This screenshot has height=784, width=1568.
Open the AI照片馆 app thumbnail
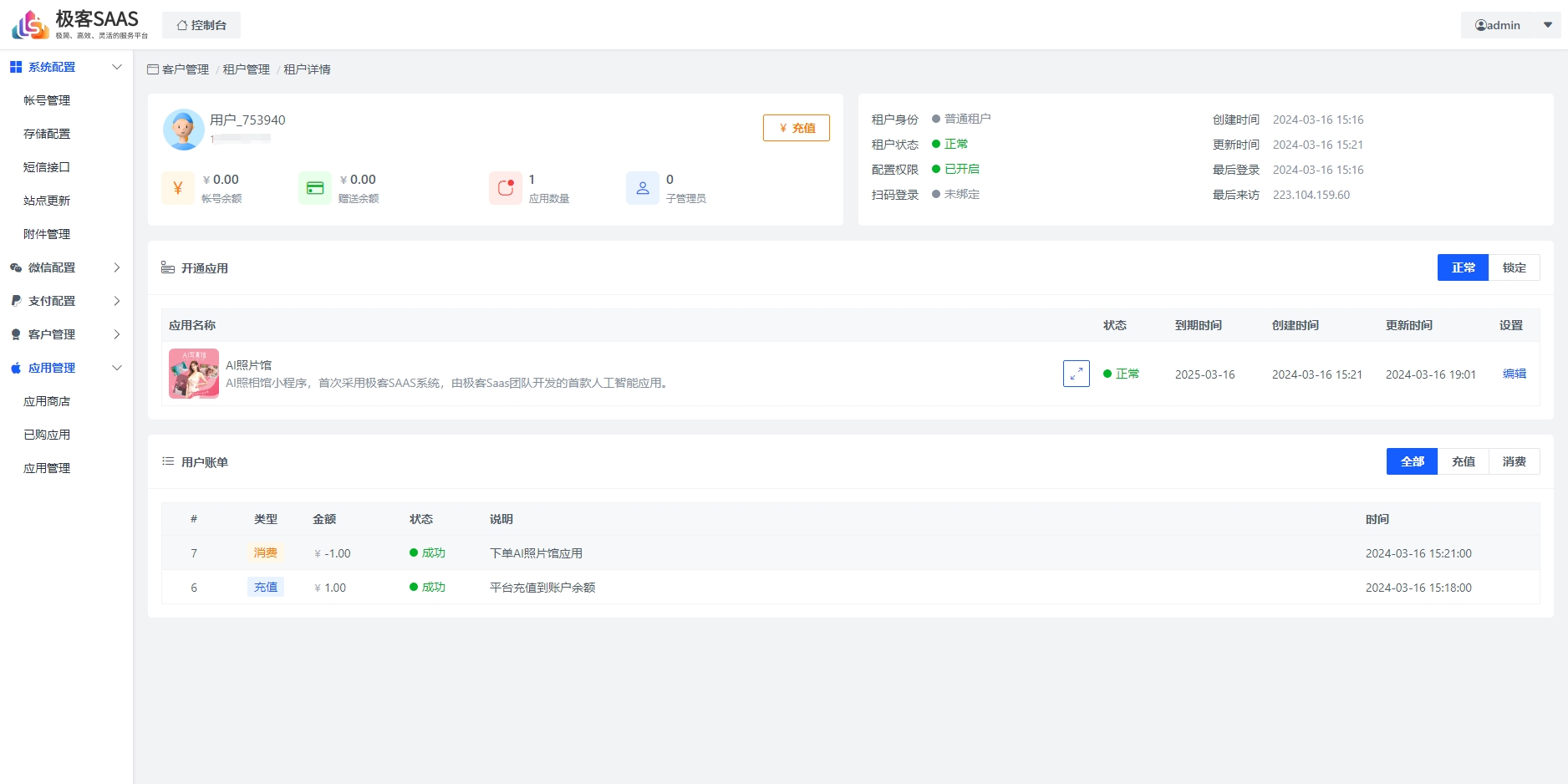194,374
